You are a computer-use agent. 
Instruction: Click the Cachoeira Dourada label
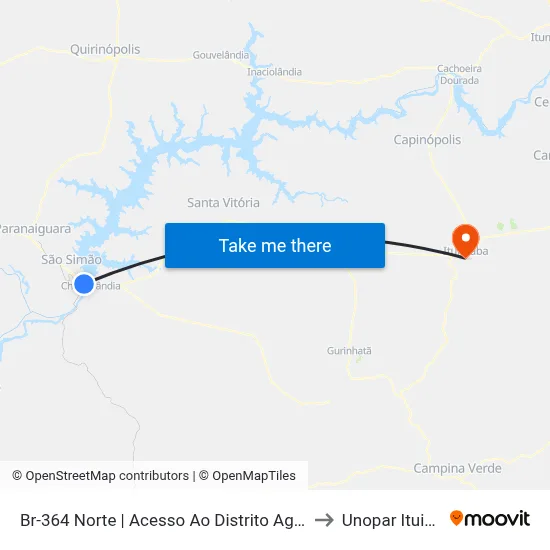pos(459,74)
